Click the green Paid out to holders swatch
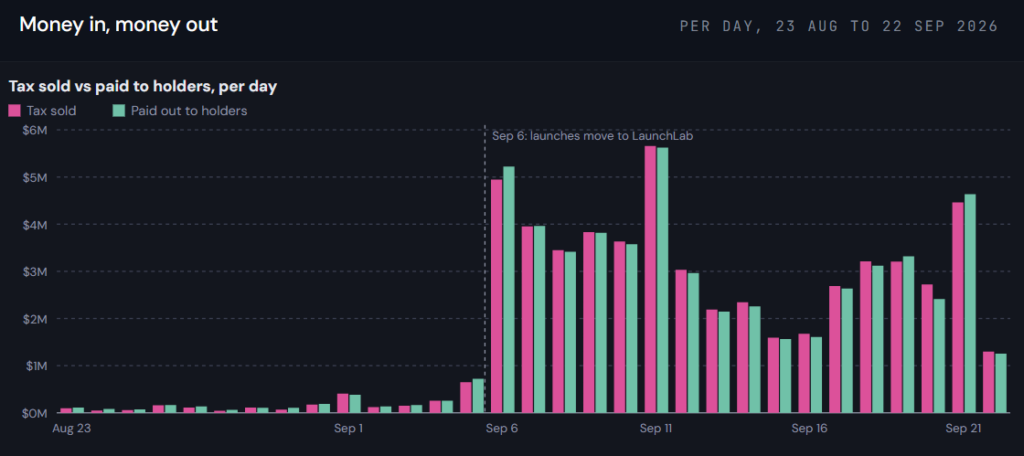Image resolution: width=1024 pixels, height=456 pixels. pyautogui.click(x=118, y=110)
